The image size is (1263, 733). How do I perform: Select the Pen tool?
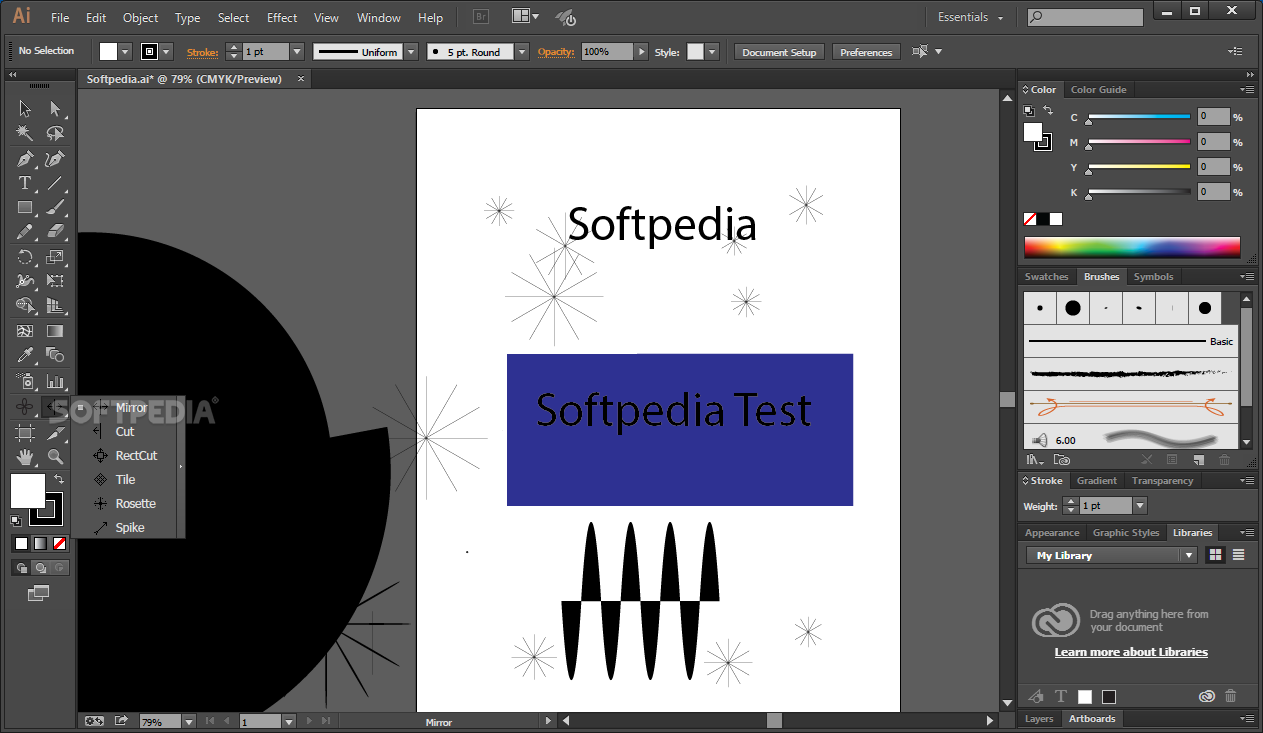click(x=25, y=159)
